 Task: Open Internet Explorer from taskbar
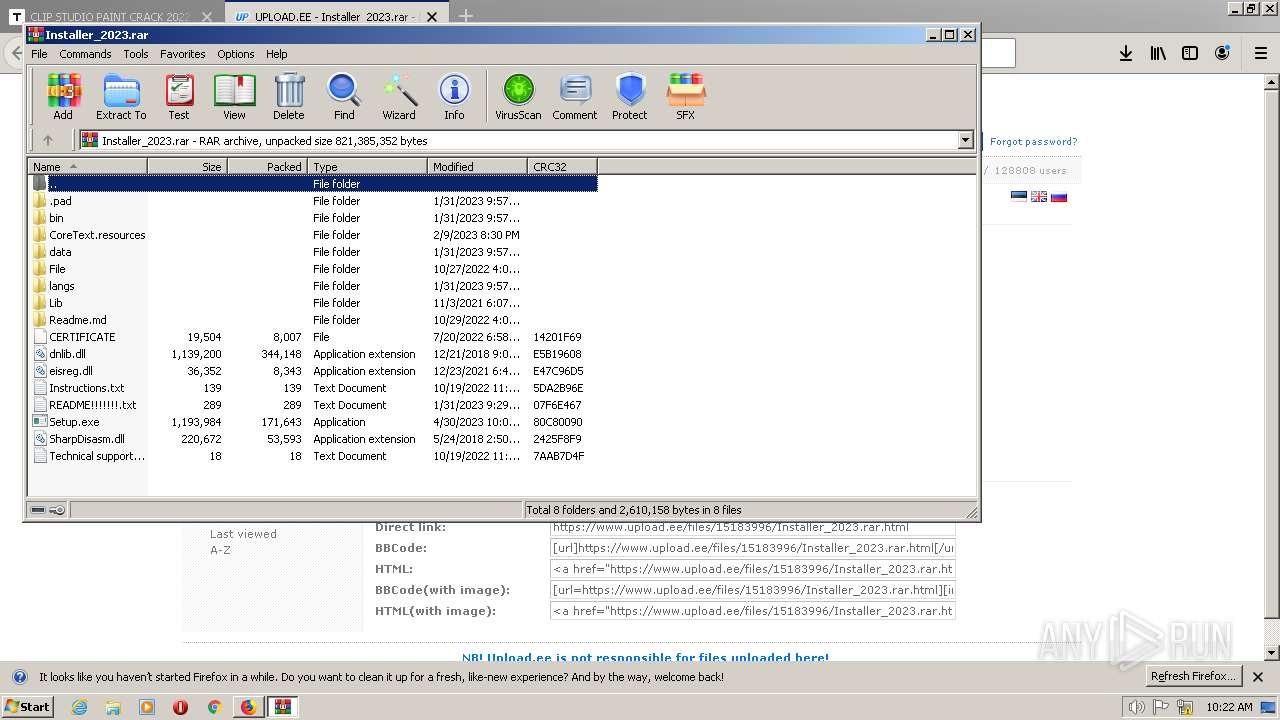point(79,707)
